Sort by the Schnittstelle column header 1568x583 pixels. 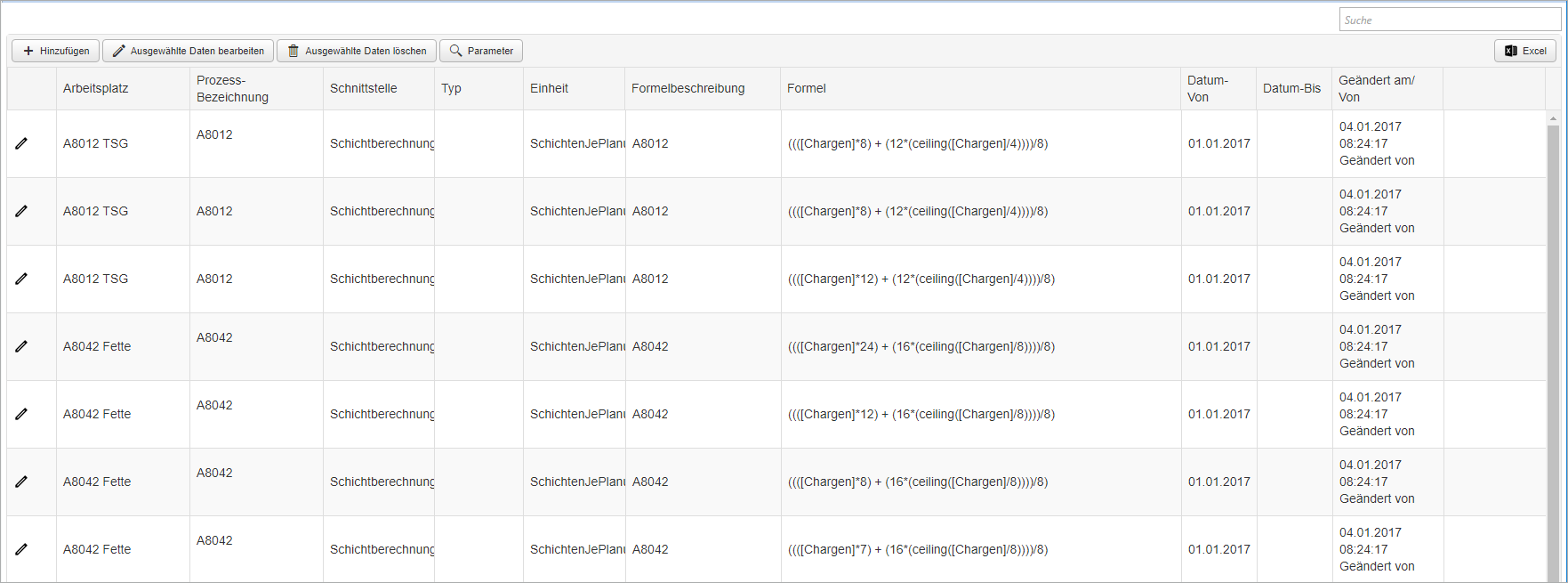pos(379,88)
